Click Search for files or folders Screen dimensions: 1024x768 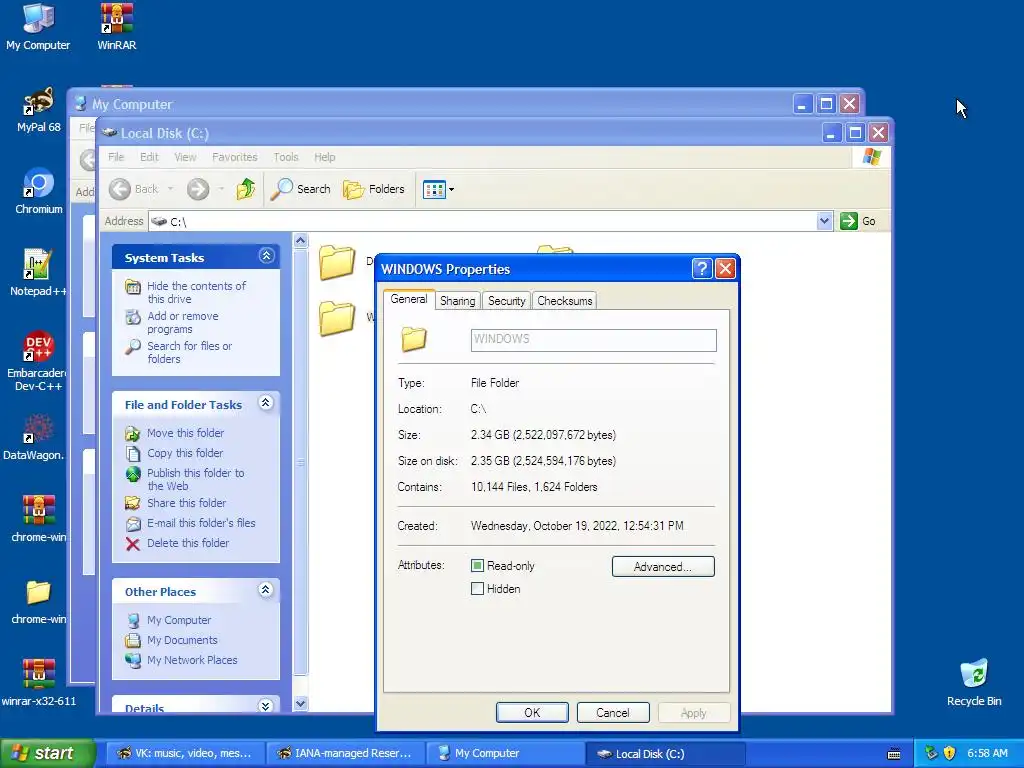(x=189, y=353)
